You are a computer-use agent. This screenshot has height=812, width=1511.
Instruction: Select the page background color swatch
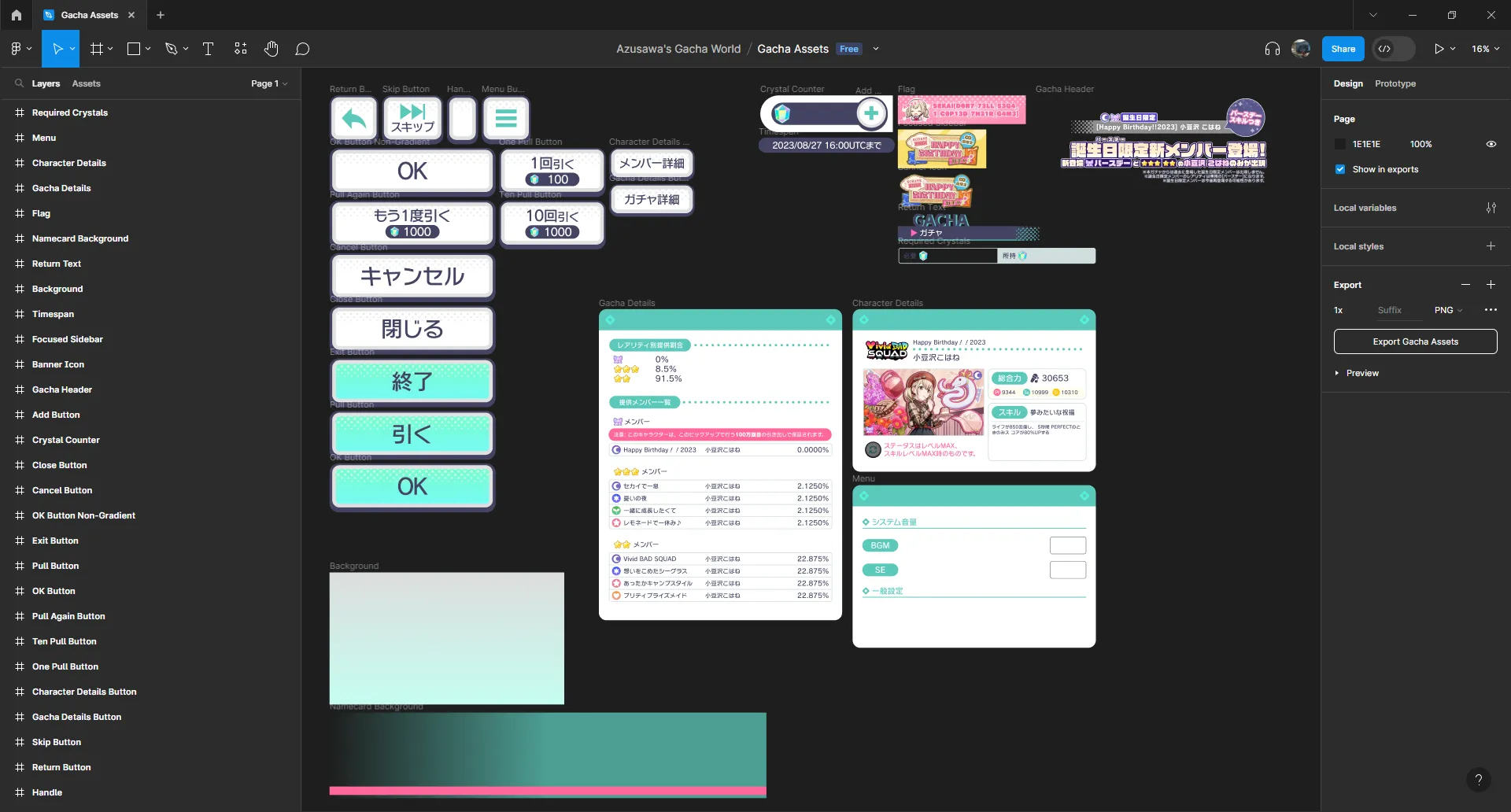click(x=1340, y=143)
